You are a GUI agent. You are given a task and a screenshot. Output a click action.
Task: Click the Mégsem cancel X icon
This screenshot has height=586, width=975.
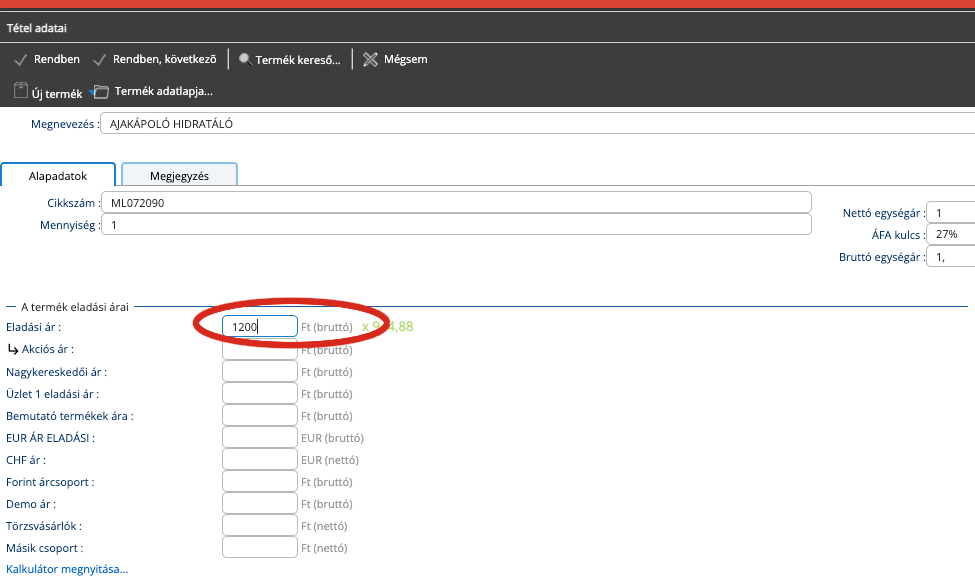pos(370,59)
